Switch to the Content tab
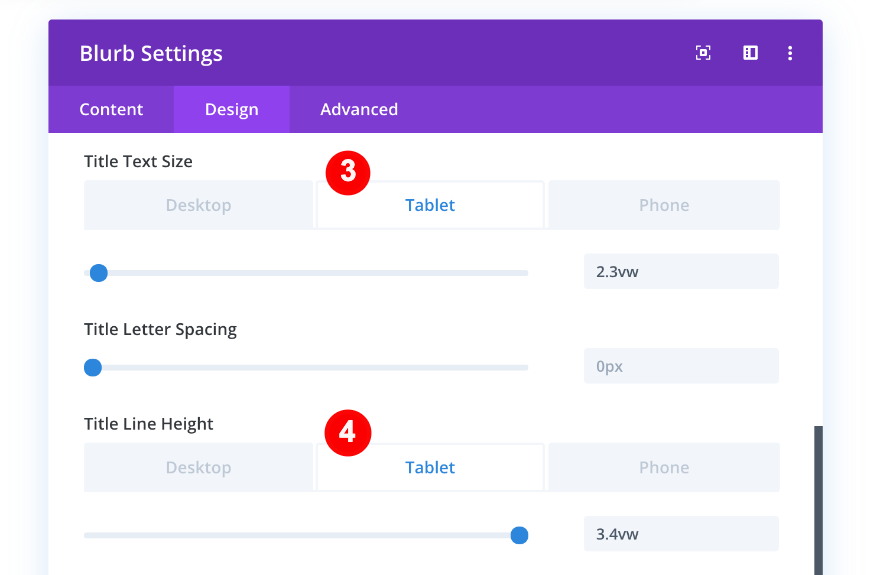880x575 pixels. [111, 110]
